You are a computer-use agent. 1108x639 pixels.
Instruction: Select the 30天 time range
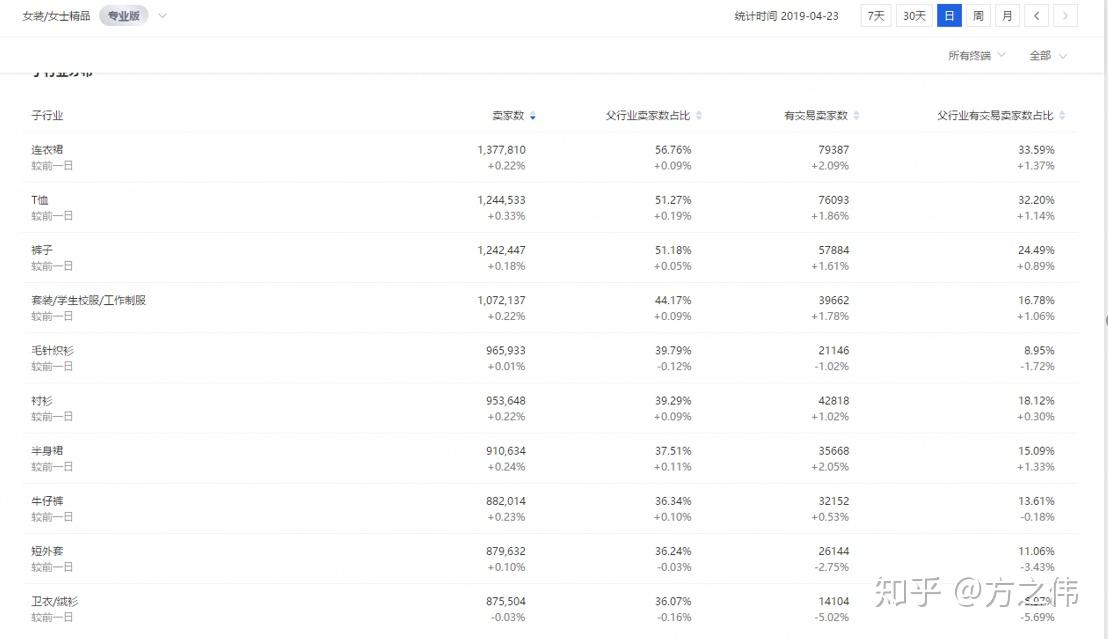[914, 16]
